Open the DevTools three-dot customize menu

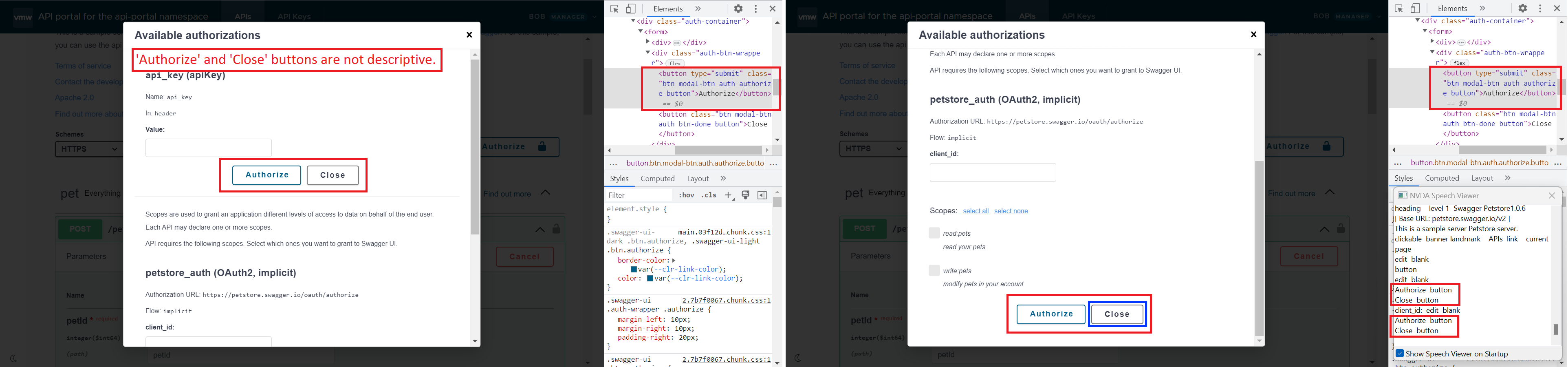(755, 9)
